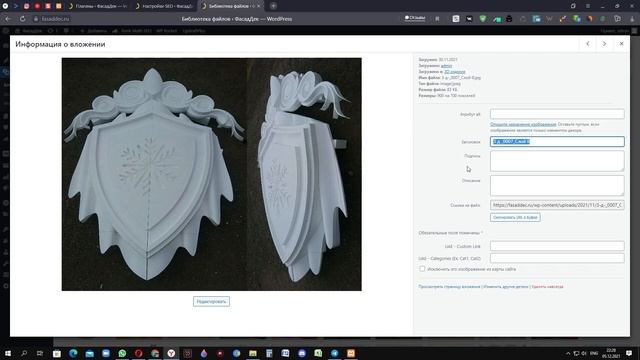Image resolution: width=640 pixels, height=360 pixels.
Task: Click the Подпись text area
Action: (x=557, y=161)
